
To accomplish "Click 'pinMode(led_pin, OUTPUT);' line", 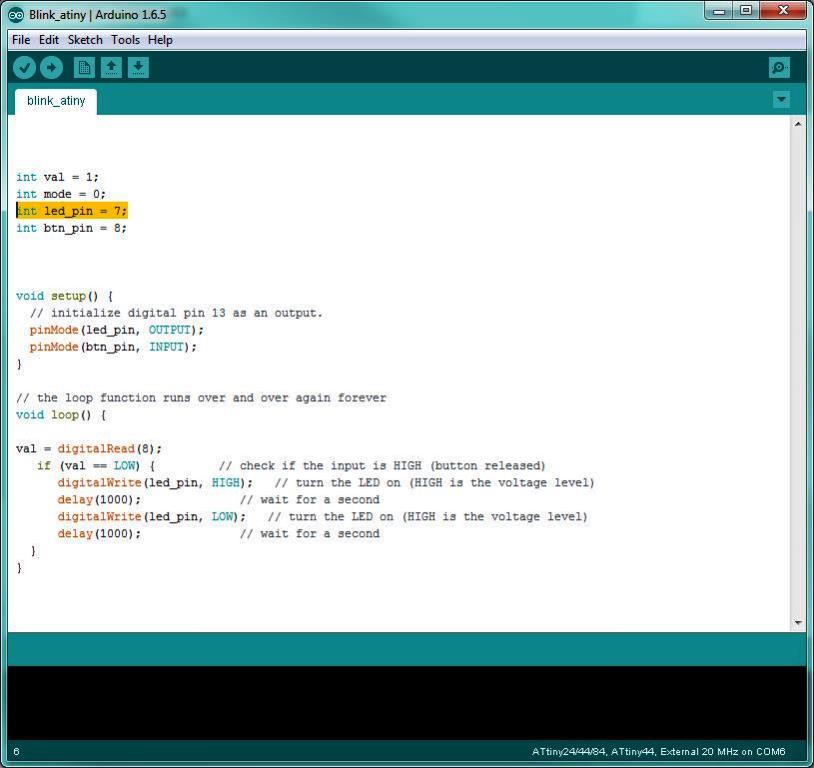I will tap(117, 330).
